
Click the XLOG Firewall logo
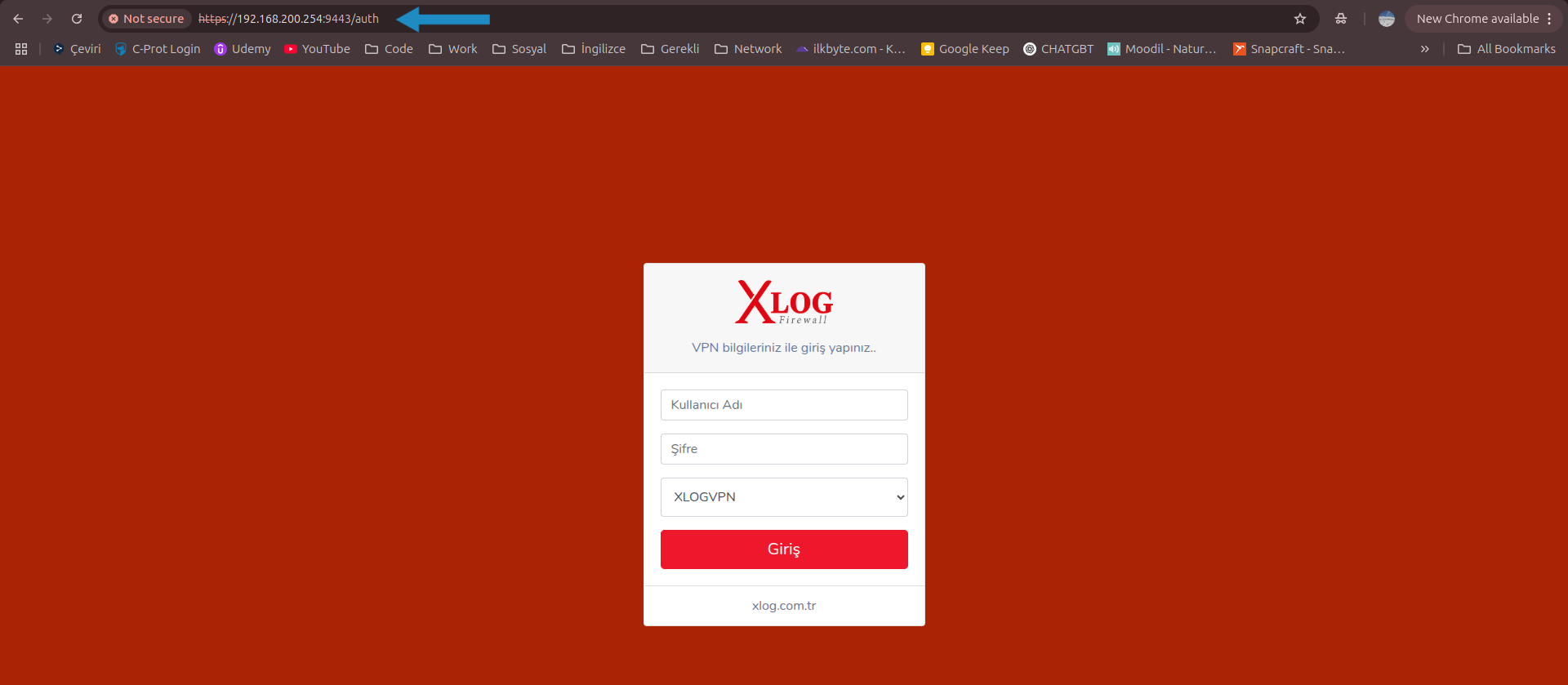pos(784,302)
